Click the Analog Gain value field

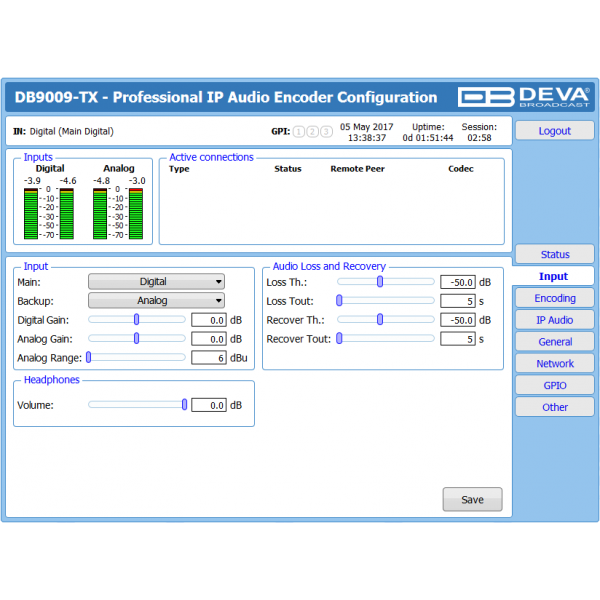[x=209, y=339]
